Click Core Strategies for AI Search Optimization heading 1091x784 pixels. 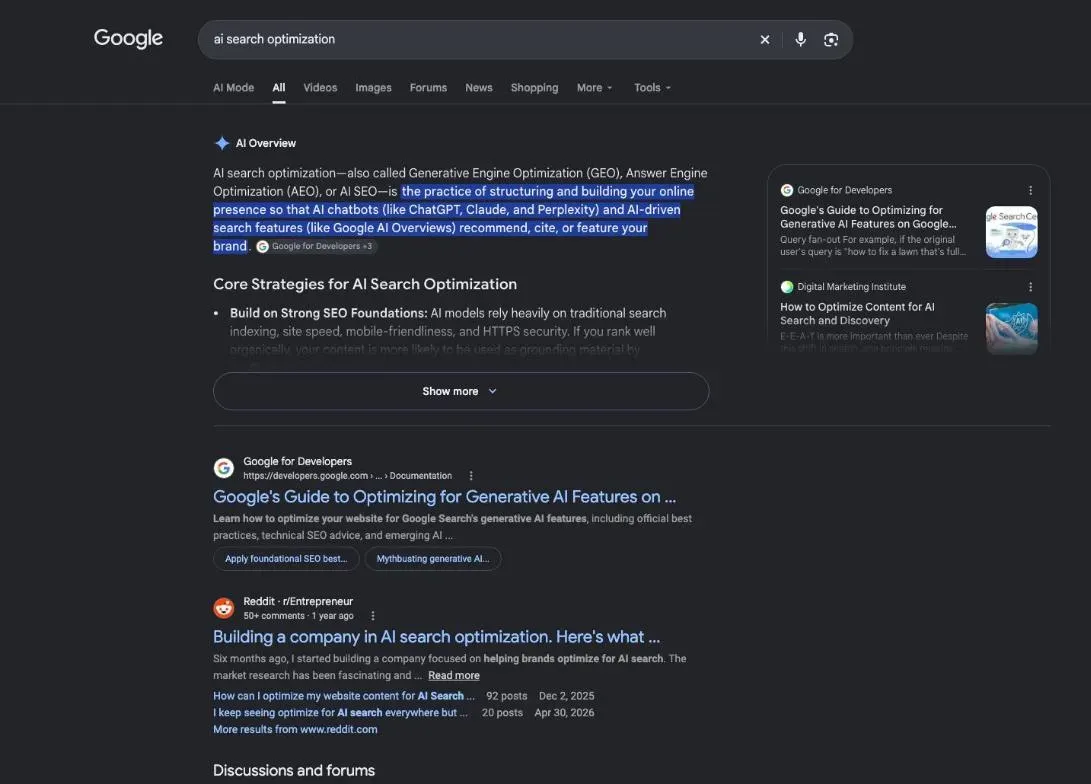tap(365, 284)
